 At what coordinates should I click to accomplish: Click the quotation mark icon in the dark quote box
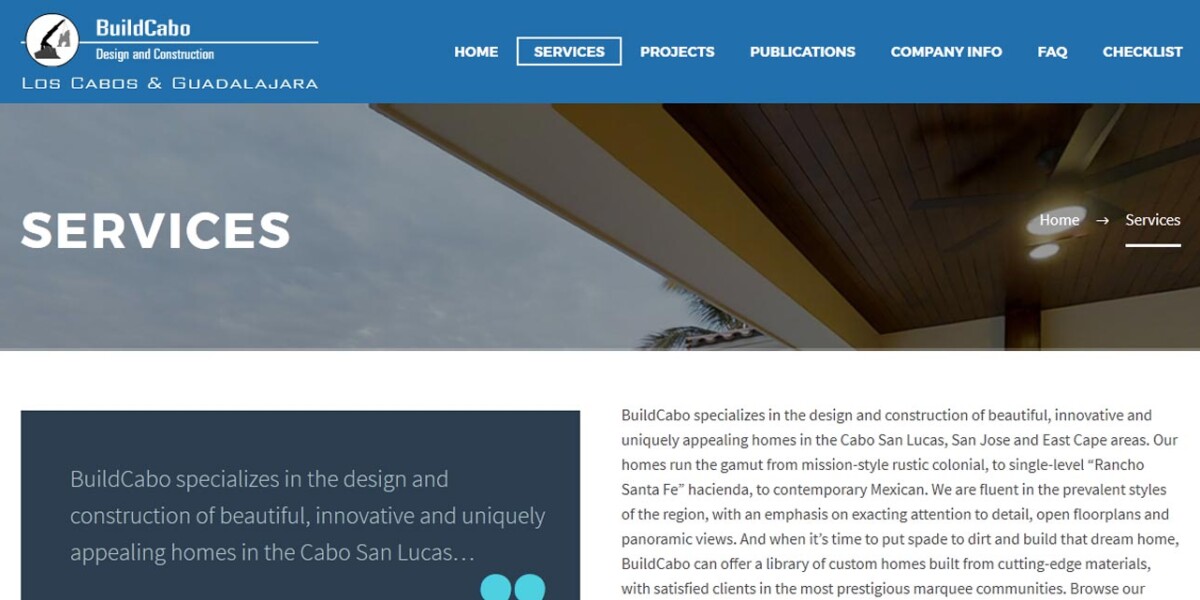pos(513,587)
